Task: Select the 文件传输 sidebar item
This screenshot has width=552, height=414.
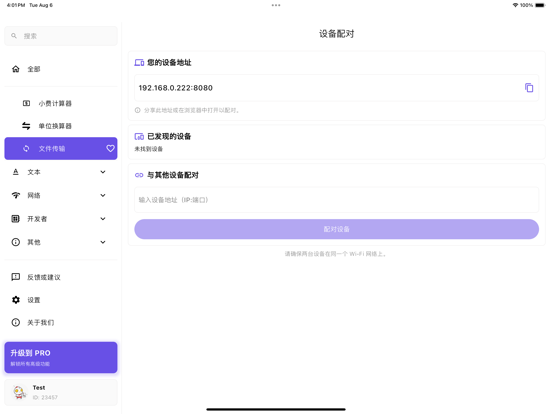Action: click(61, 149)
